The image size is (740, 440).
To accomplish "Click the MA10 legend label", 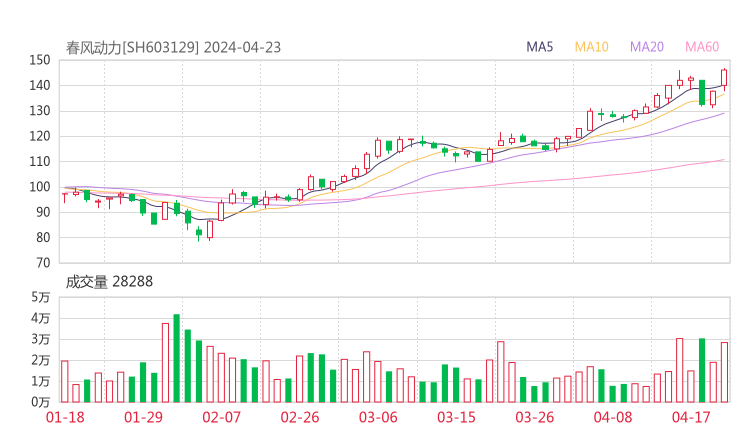I will coord(591,47).
